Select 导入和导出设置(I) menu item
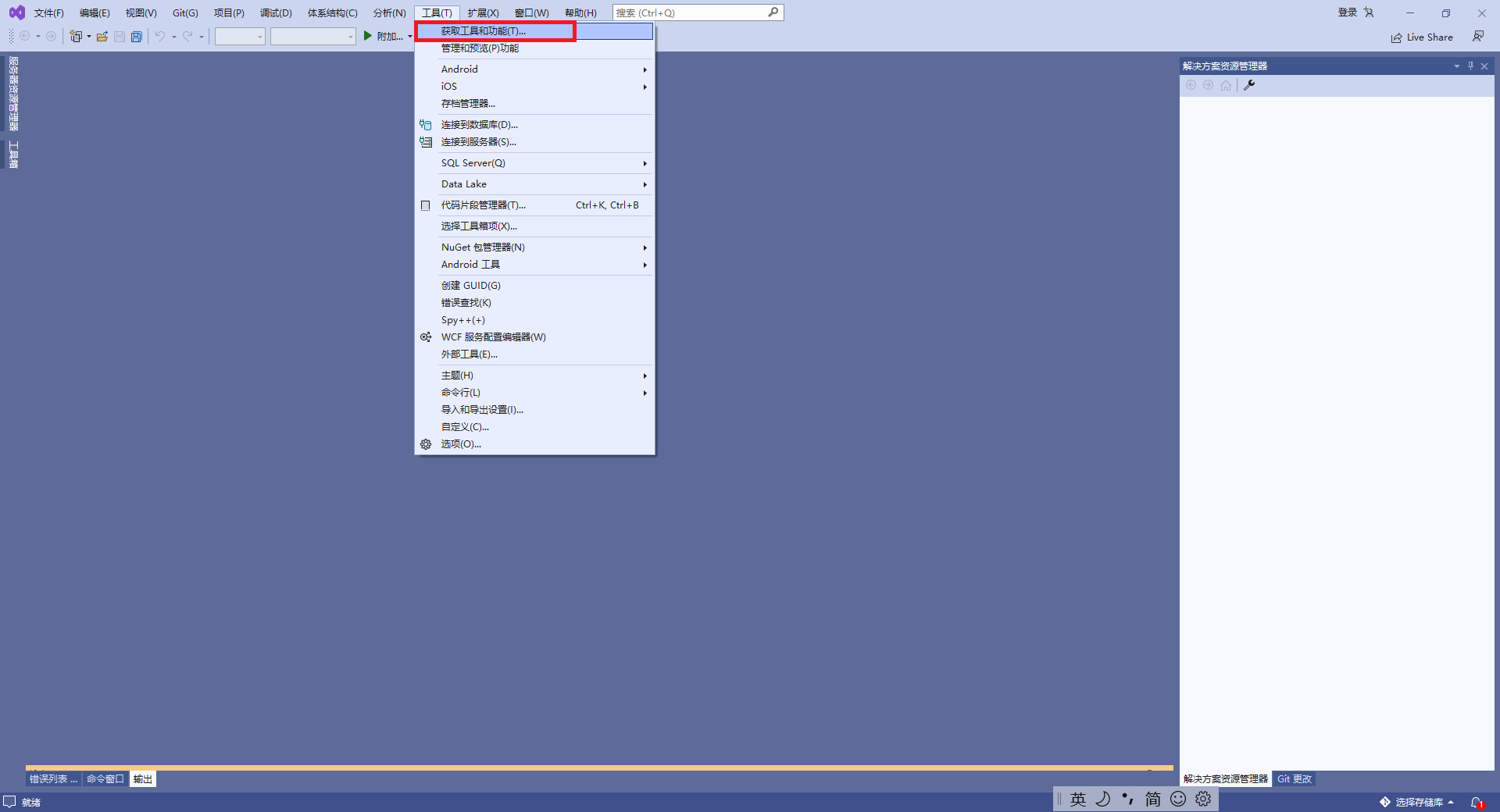 [x=535, y=410]
